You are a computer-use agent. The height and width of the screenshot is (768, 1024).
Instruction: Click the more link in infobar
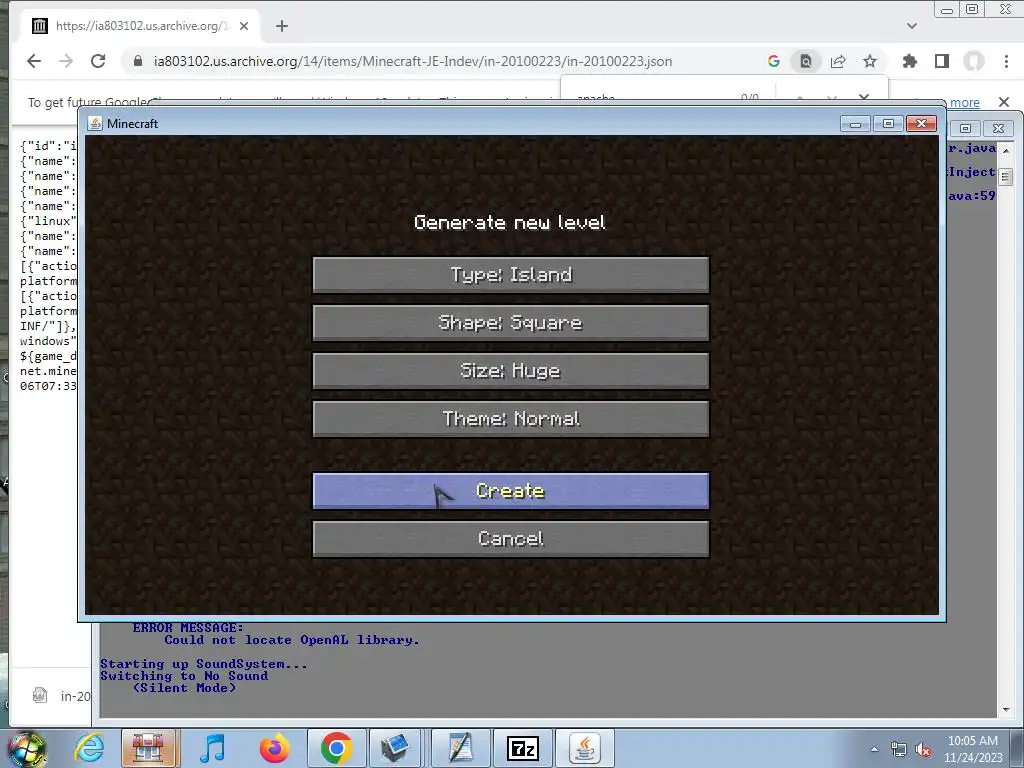[x=965, y=103]
